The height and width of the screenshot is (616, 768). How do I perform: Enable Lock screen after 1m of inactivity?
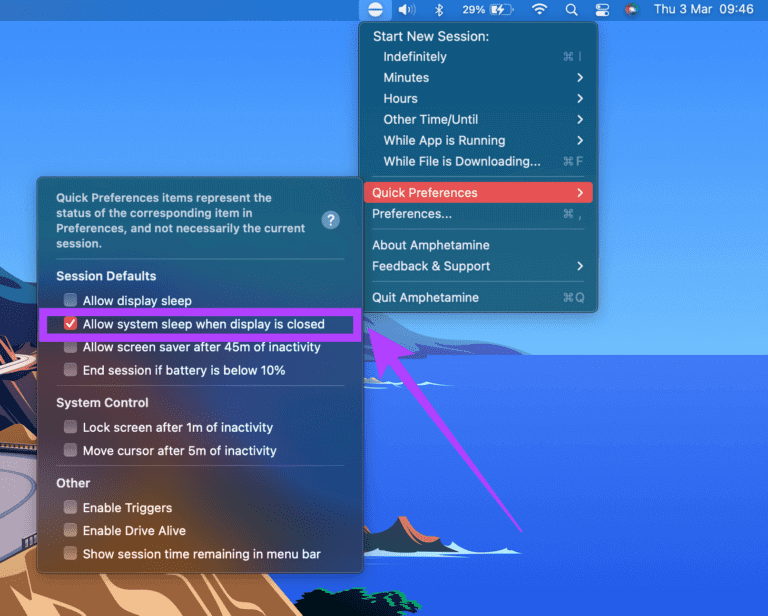pyautogui.click(x=70, y=427)
